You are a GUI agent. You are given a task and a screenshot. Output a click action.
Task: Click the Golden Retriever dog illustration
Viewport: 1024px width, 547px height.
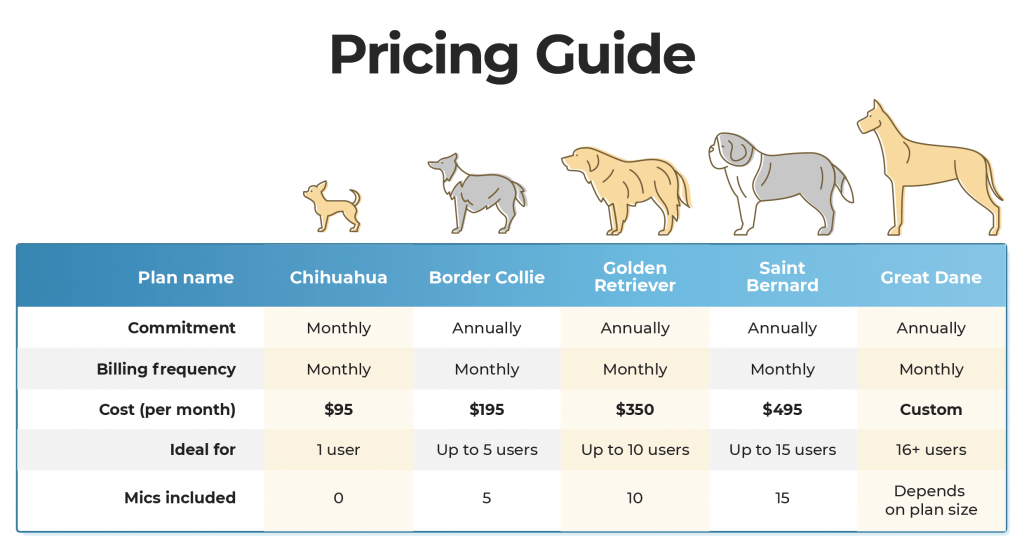pyautogui.click(x=626, y=191)
